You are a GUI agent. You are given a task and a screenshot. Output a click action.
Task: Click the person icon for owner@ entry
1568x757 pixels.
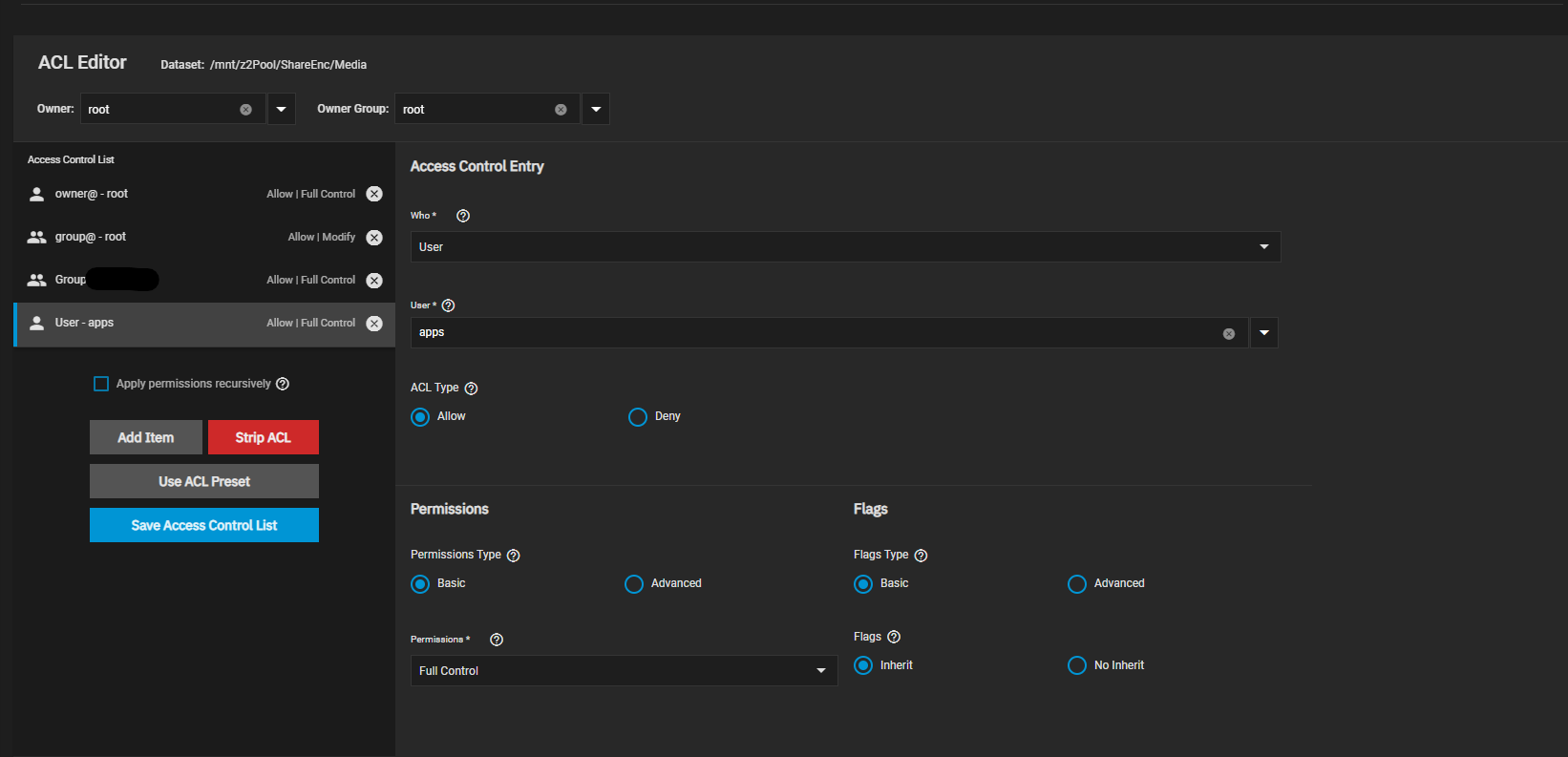36,194
